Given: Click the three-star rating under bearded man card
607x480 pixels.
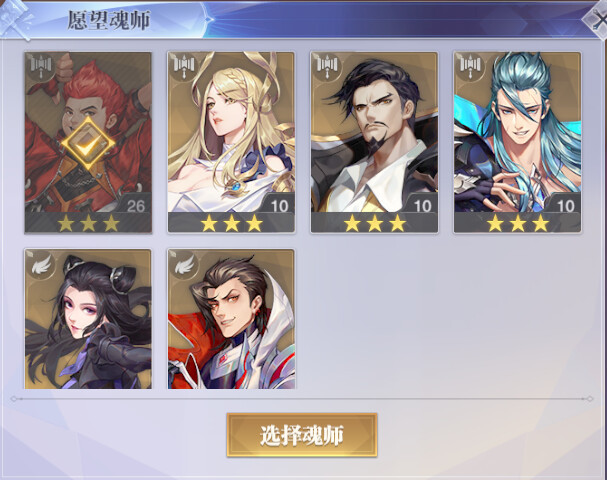Looking at the screenshot, I should 375,223.
